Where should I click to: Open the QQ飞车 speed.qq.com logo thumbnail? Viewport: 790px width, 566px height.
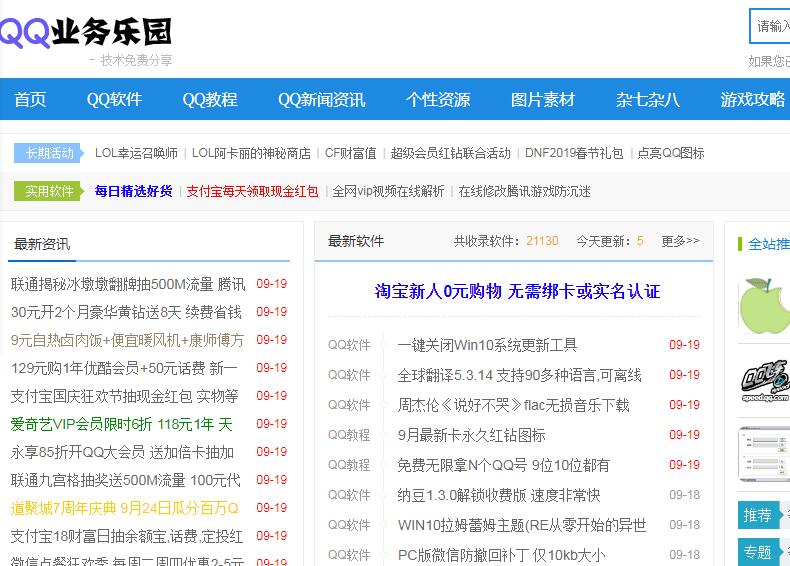click(x=765, y=381)
